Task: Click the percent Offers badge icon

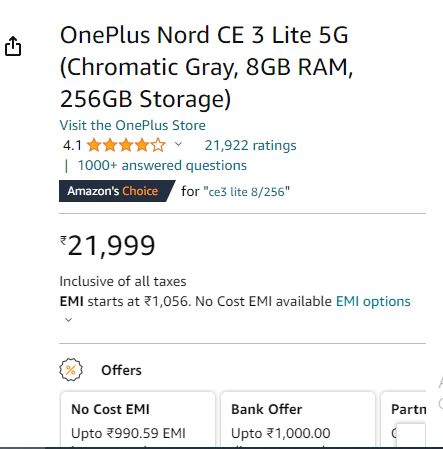Action: coord(71,370)
